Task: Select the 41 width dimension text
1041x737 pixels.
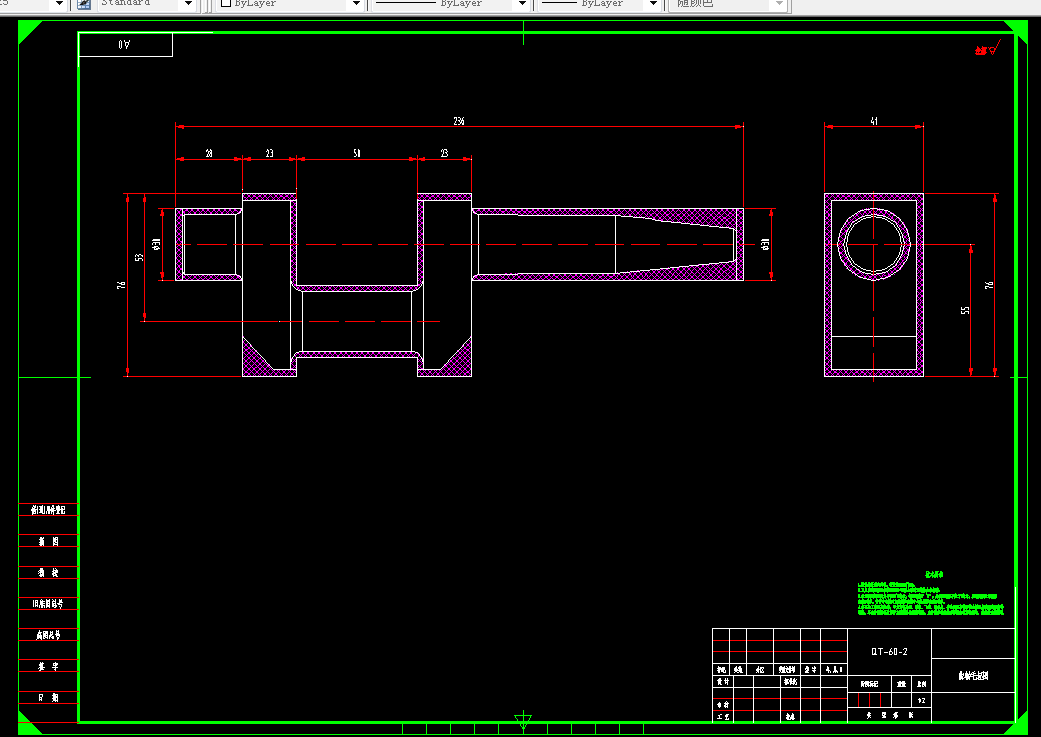Action: tap(874, 121)
